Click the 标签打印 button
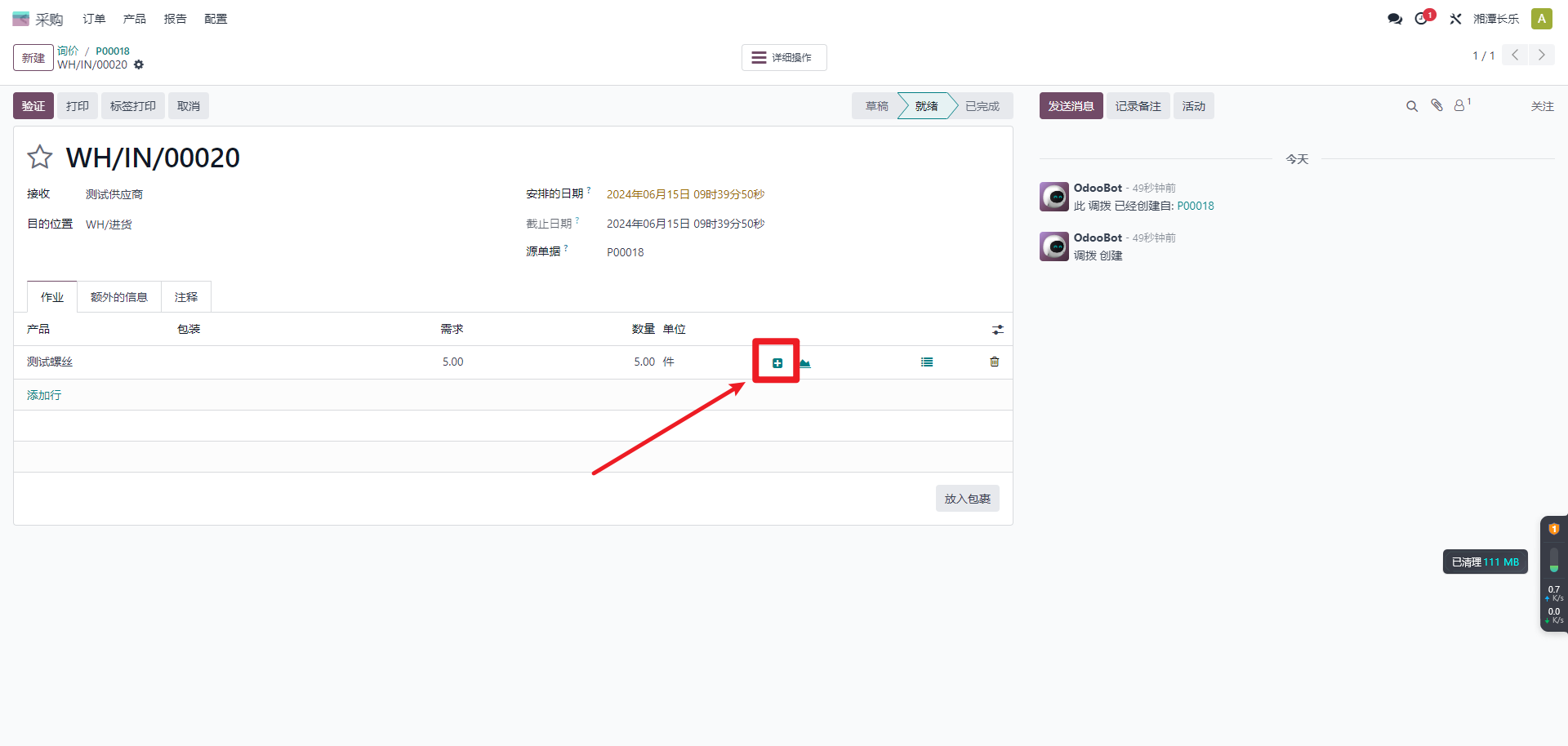The width and height of the screenshot is (1568, 746). pos(133,106)
